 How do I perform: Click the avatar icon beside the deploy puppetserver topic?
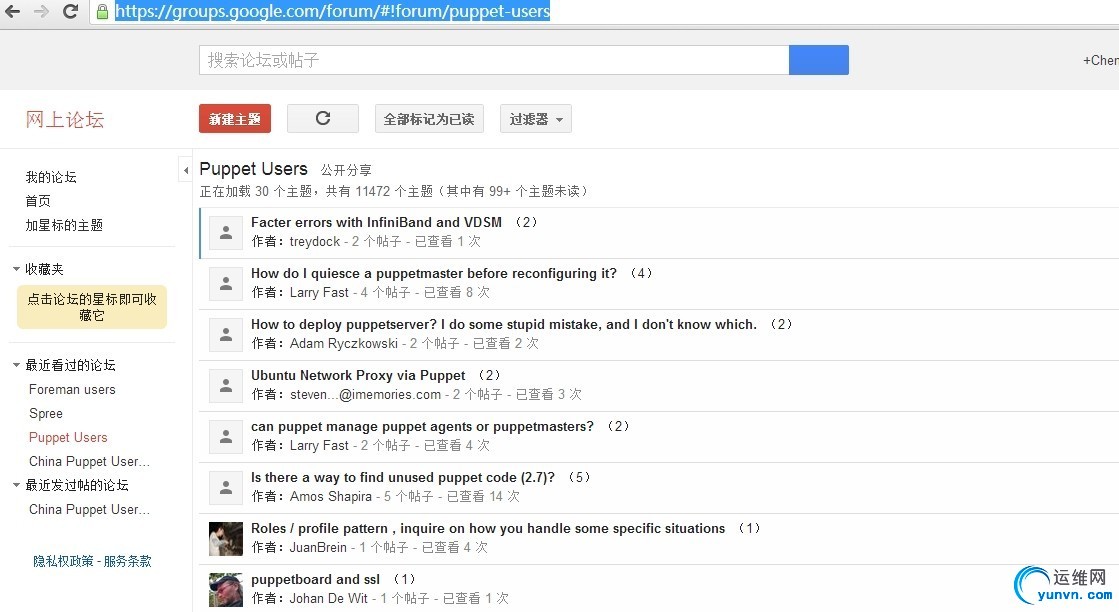click(x=226, y=335)
